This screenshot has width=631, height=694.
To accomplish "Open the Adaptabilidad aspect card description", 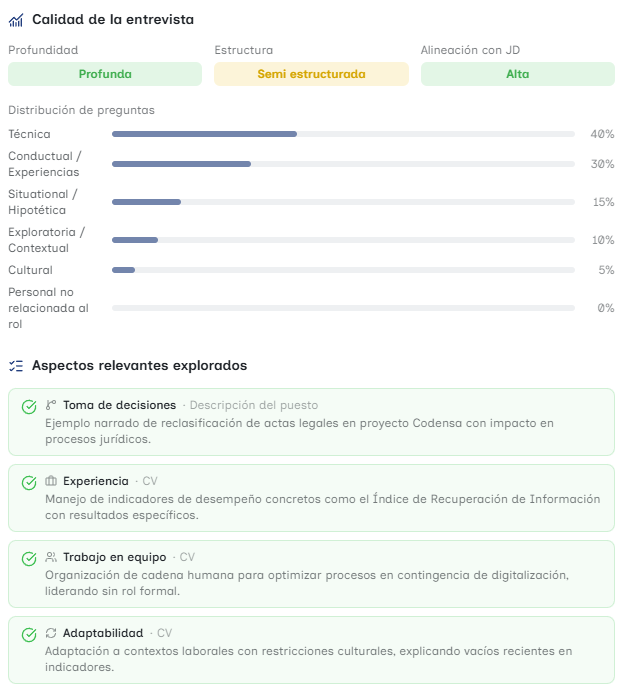I will (308, 659).
